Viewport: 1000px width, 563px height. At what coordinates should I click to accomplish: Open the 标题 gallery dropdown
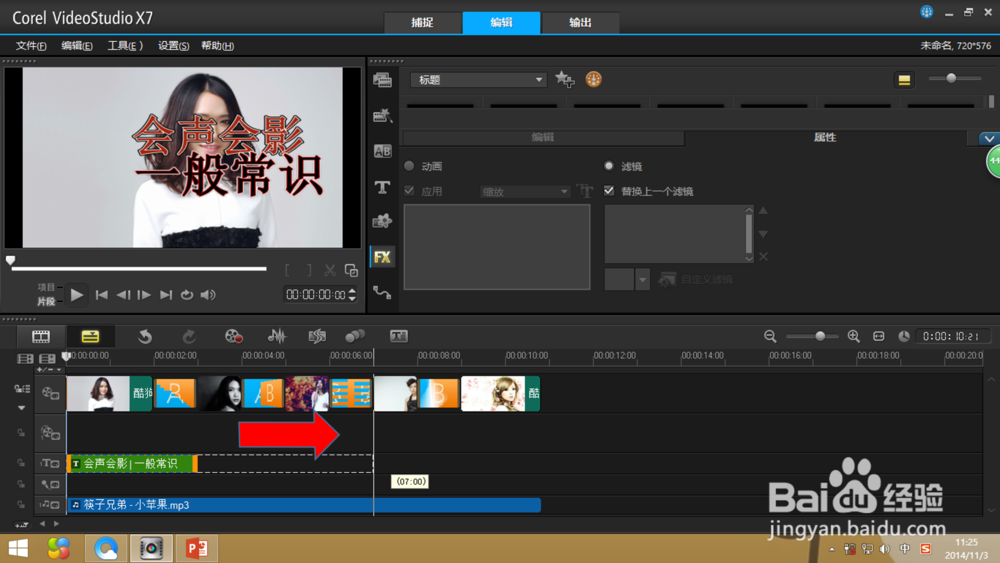pyautogui.click(x=479, y=80)
